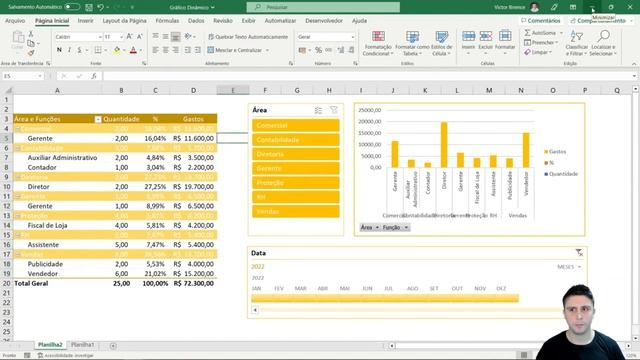Open Área e Funções filter dropdown
The image size is (640, 360).
98,119
